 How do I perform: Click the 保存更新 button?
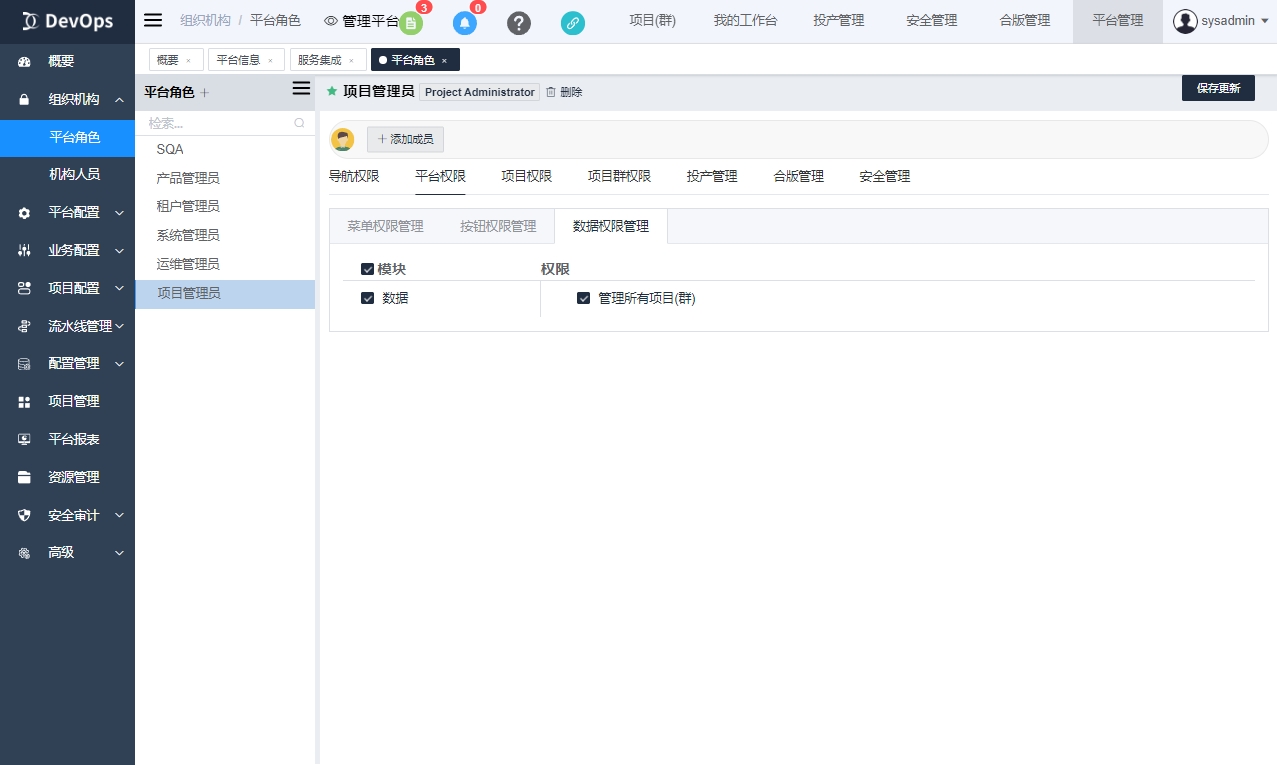(1217, 88)
